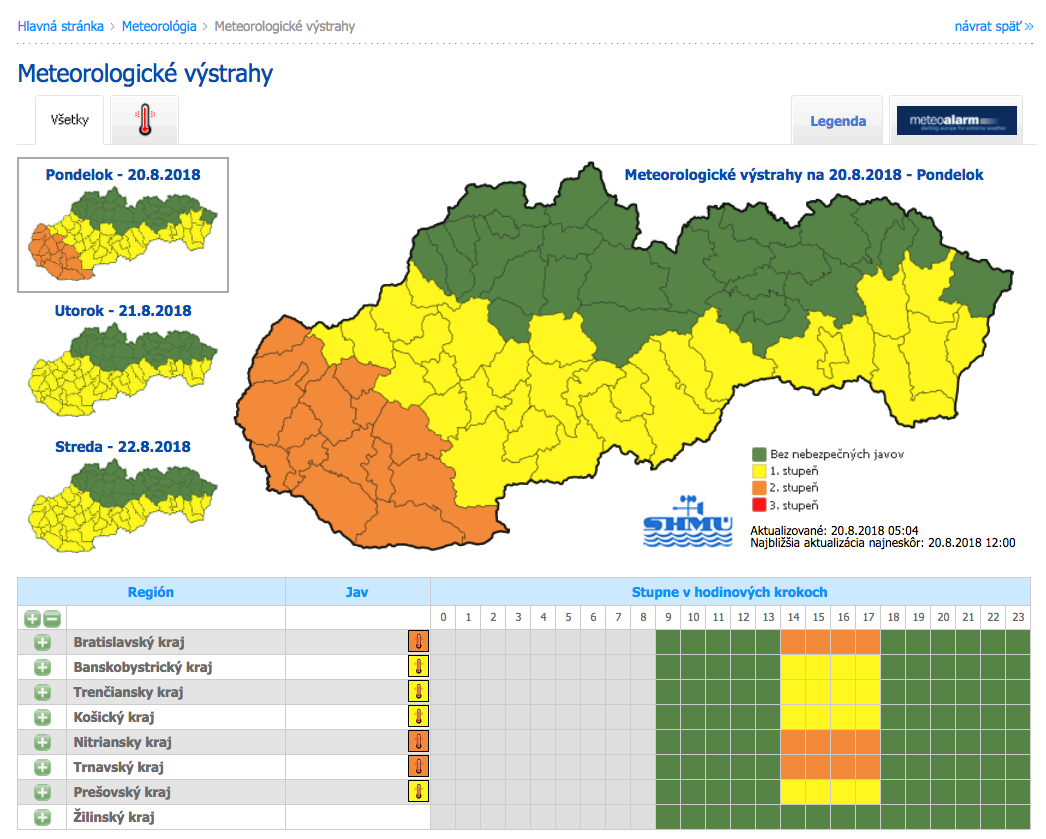1046x839 pixels.
Task: Click the Bratislavský kraj heat warning icon
Action: click(x=418, y=642)
